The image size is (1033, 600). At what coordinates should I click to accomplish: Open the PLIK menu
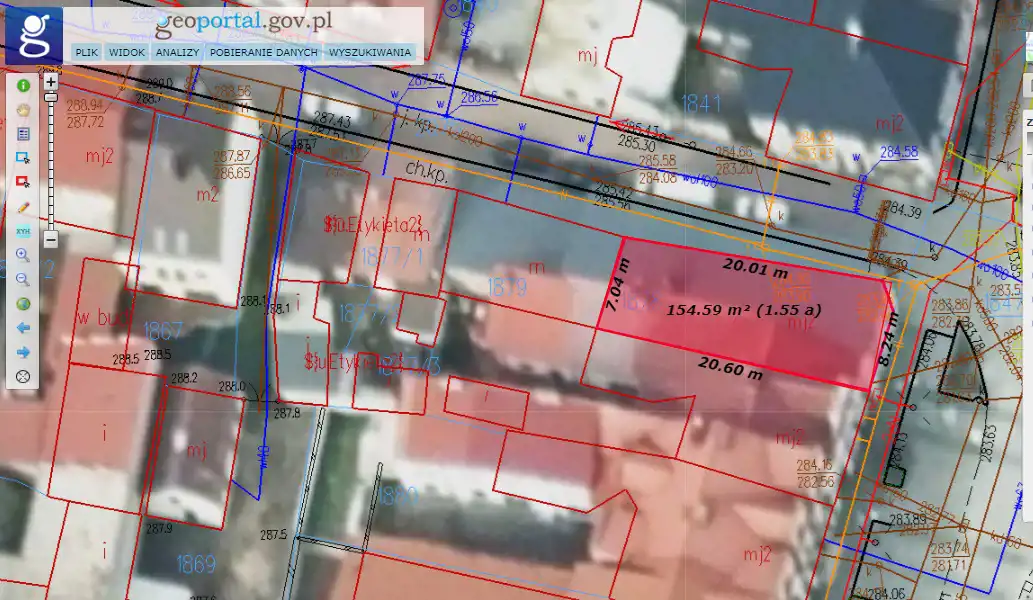[x=86, y=52]
